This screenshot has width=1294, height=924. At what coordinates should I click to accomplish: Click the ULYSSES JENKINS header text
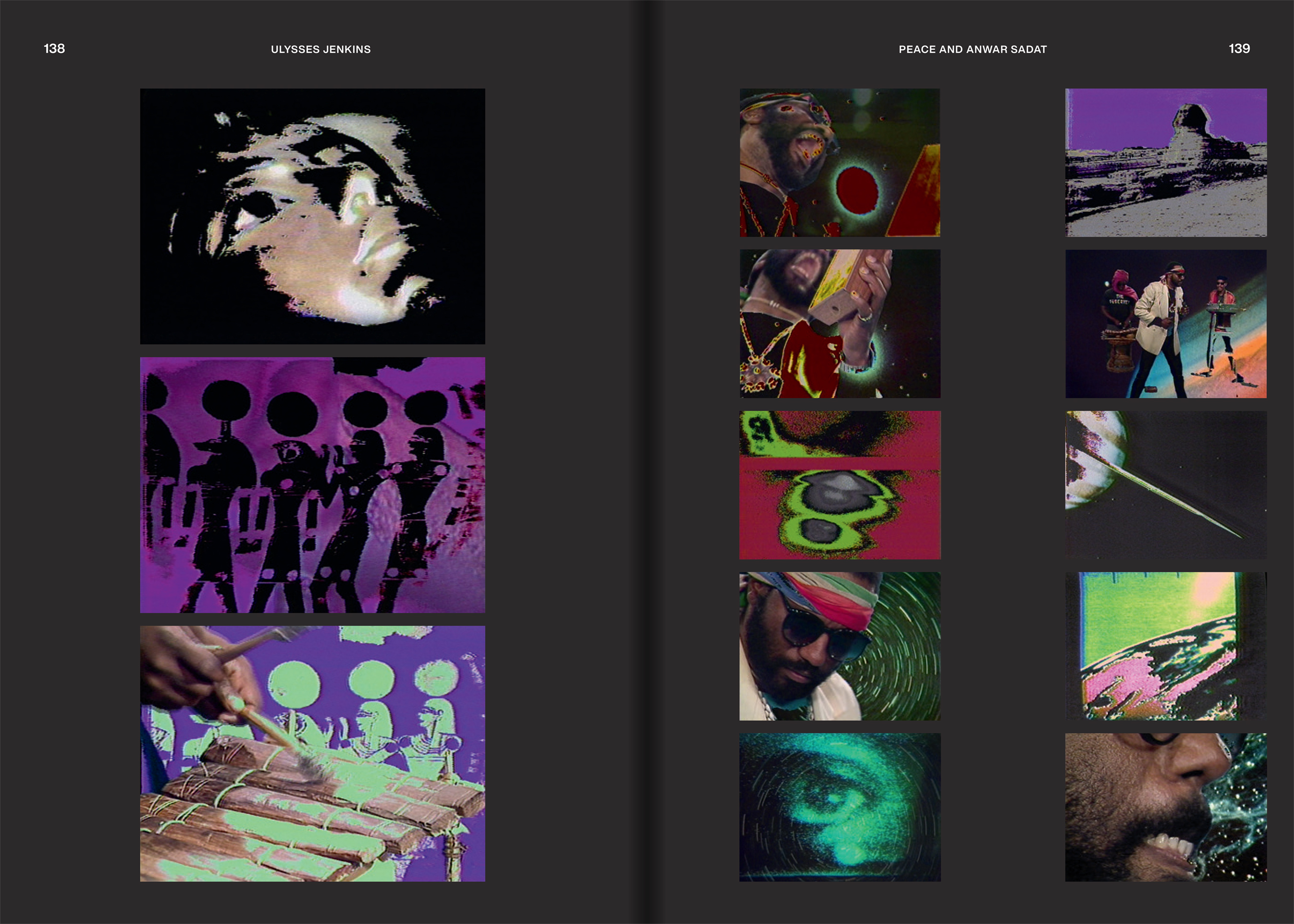[x=321, y=49]
